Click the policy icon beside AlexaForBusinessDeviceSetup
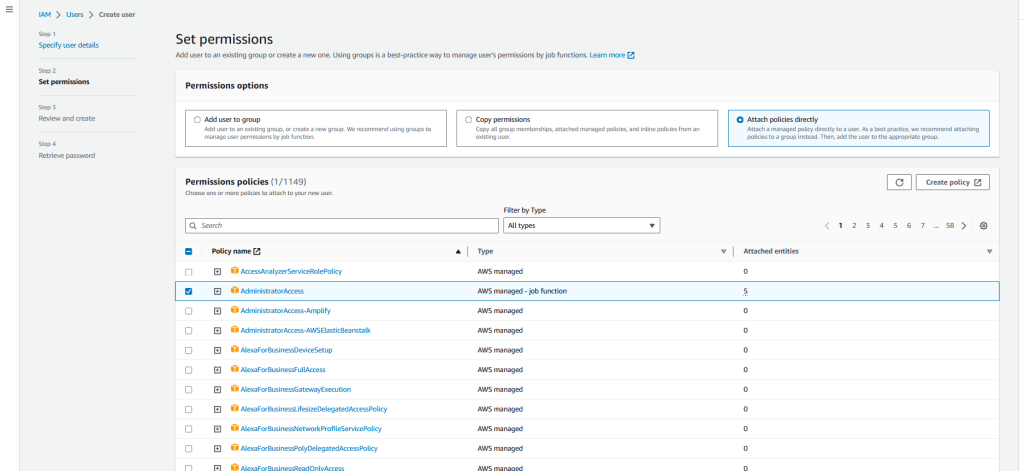Viewport: 1024px width, 471px height. [234, 349]
